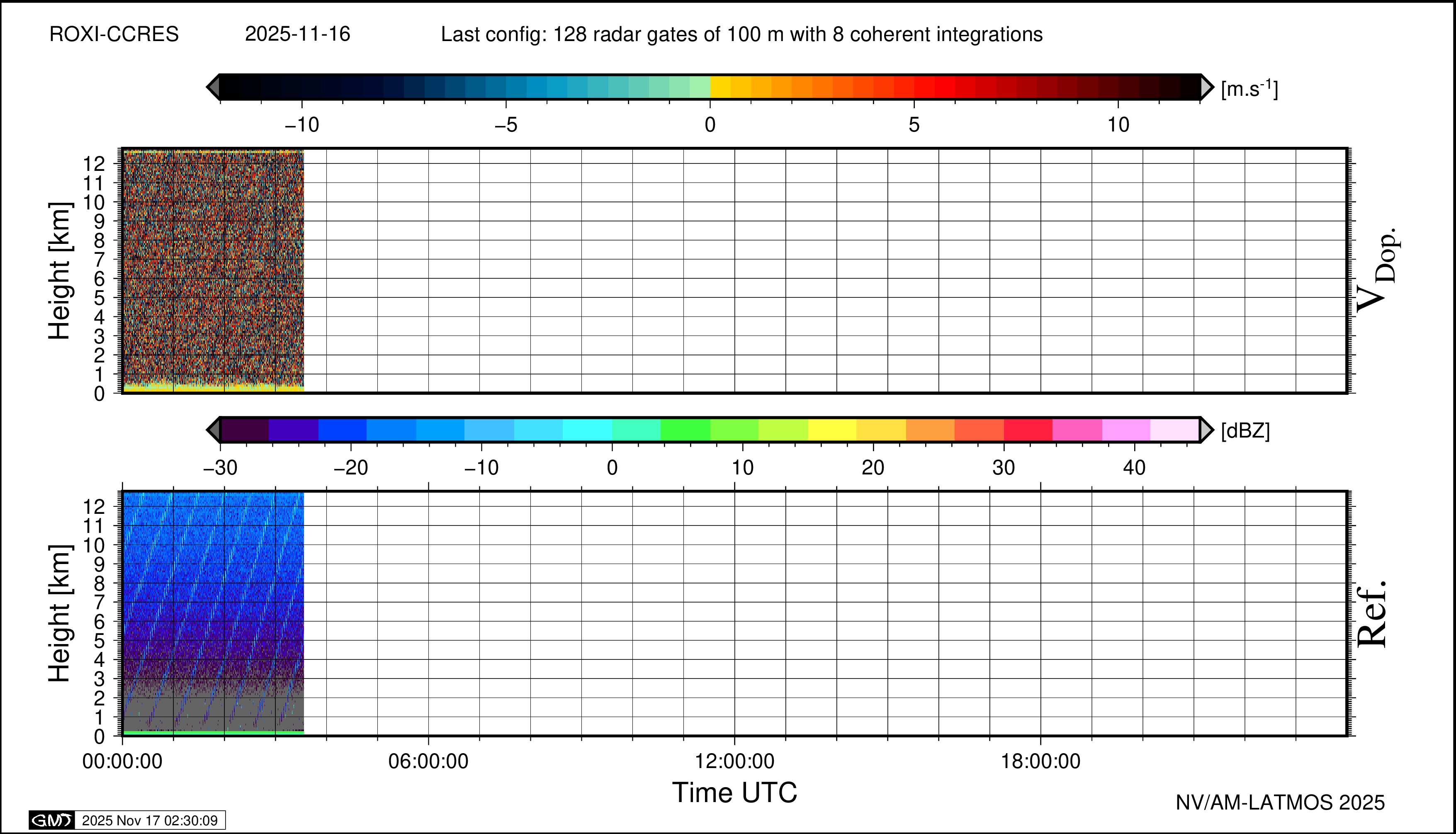Click the 2025-11-16 date label
Screen dimensions: 1456x834
(x=297, y=34)
